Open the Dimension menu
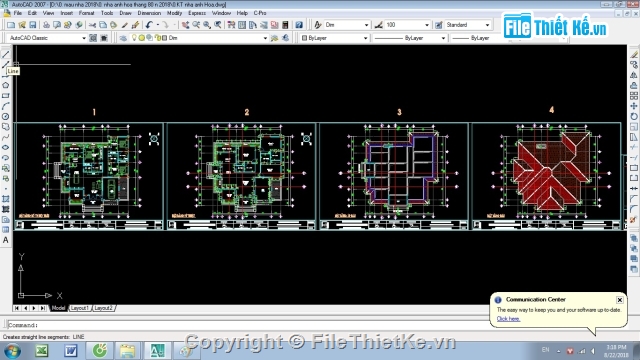Image resolution: width=640 pixels, height=360 pixels. click(149, 13)
